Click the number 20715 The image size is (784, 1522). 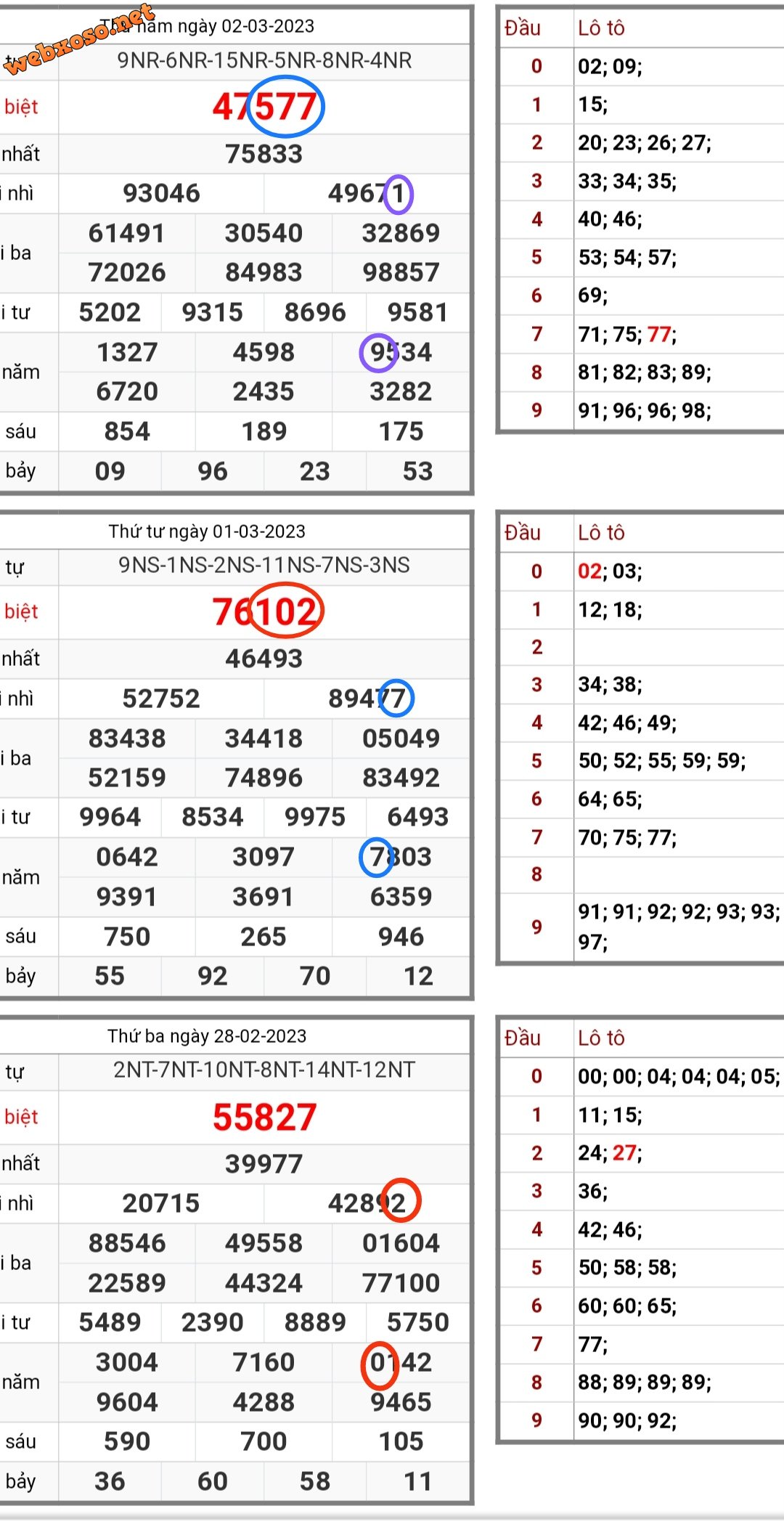pos(161,1203)
